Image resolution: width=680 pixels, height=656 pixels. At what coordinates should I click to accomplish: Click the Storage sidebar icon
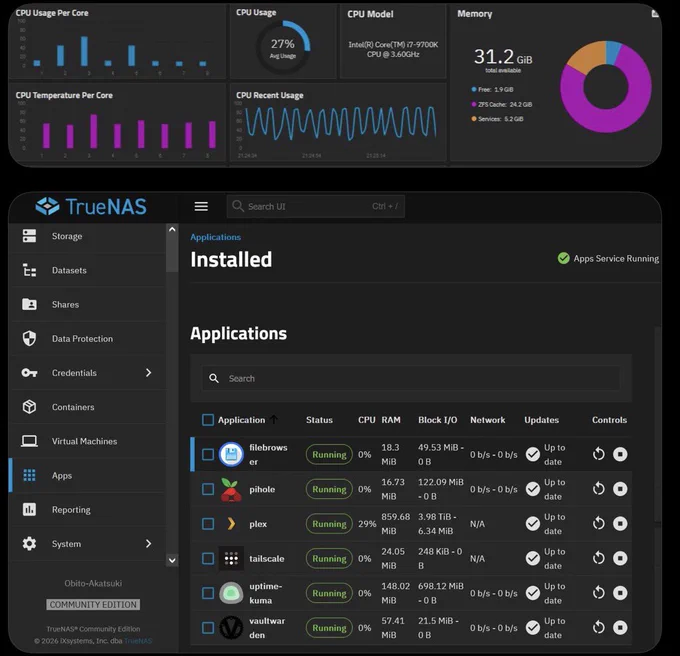tap(29, 236)
